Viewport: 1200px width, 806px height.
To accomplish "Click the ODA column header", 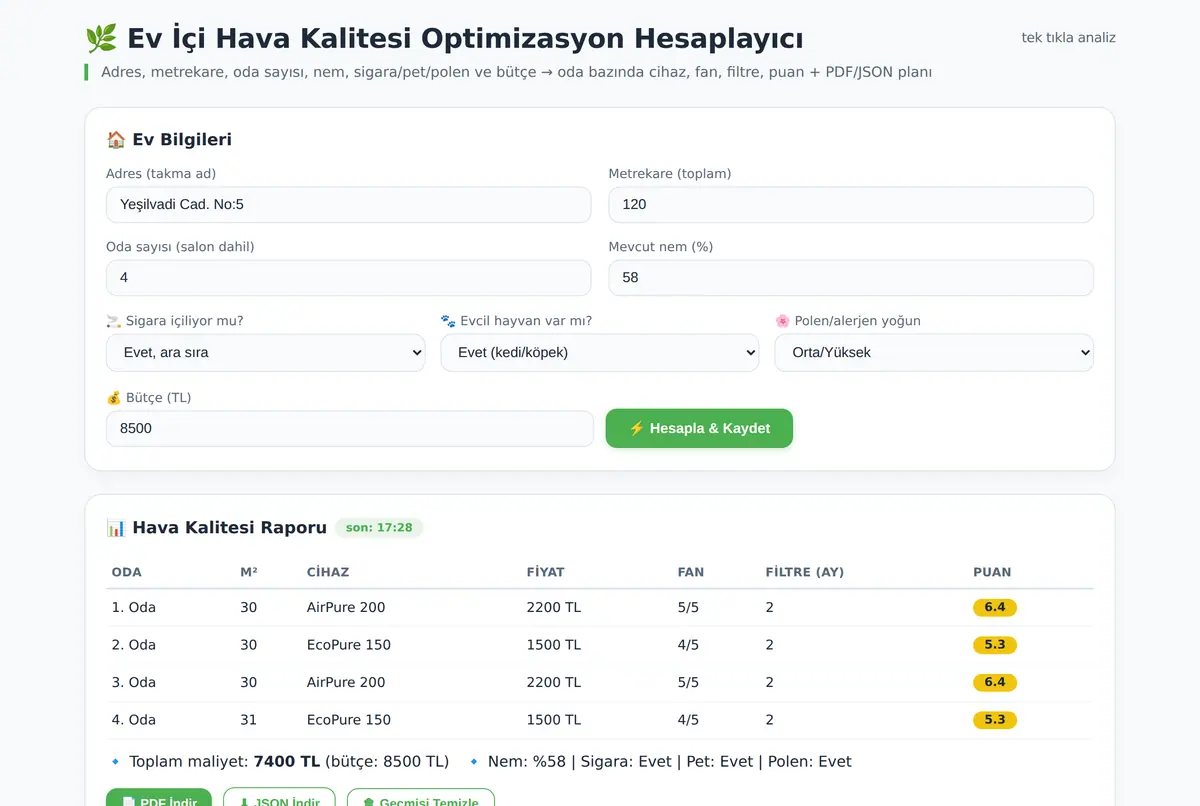I will [127, 572].
